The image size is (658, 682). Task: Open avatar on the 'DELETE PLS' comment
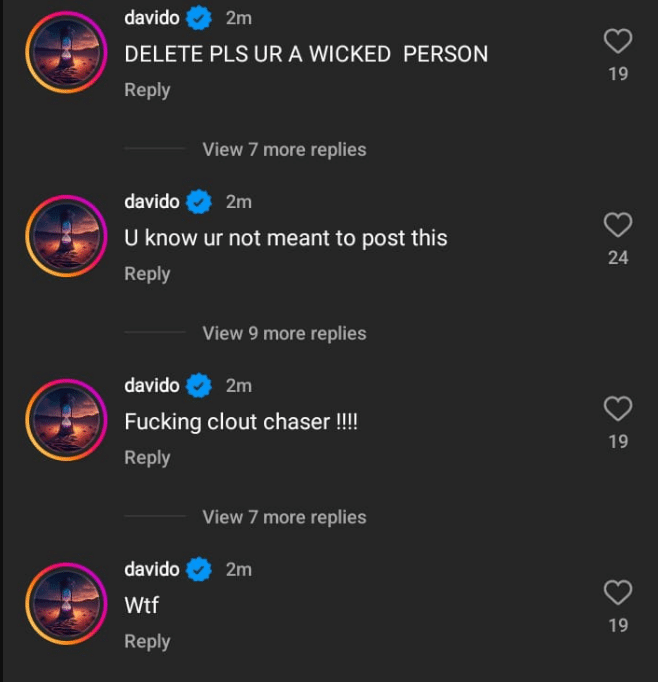(66, 52)
